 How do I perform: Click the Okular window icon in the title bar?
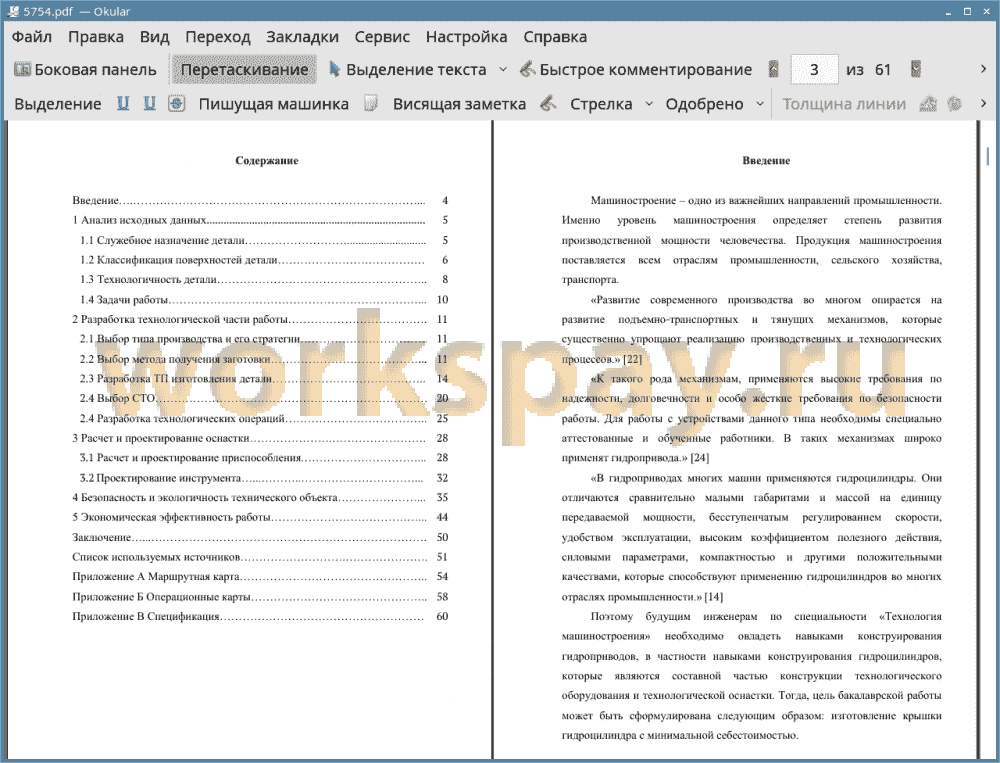(13, 11)
